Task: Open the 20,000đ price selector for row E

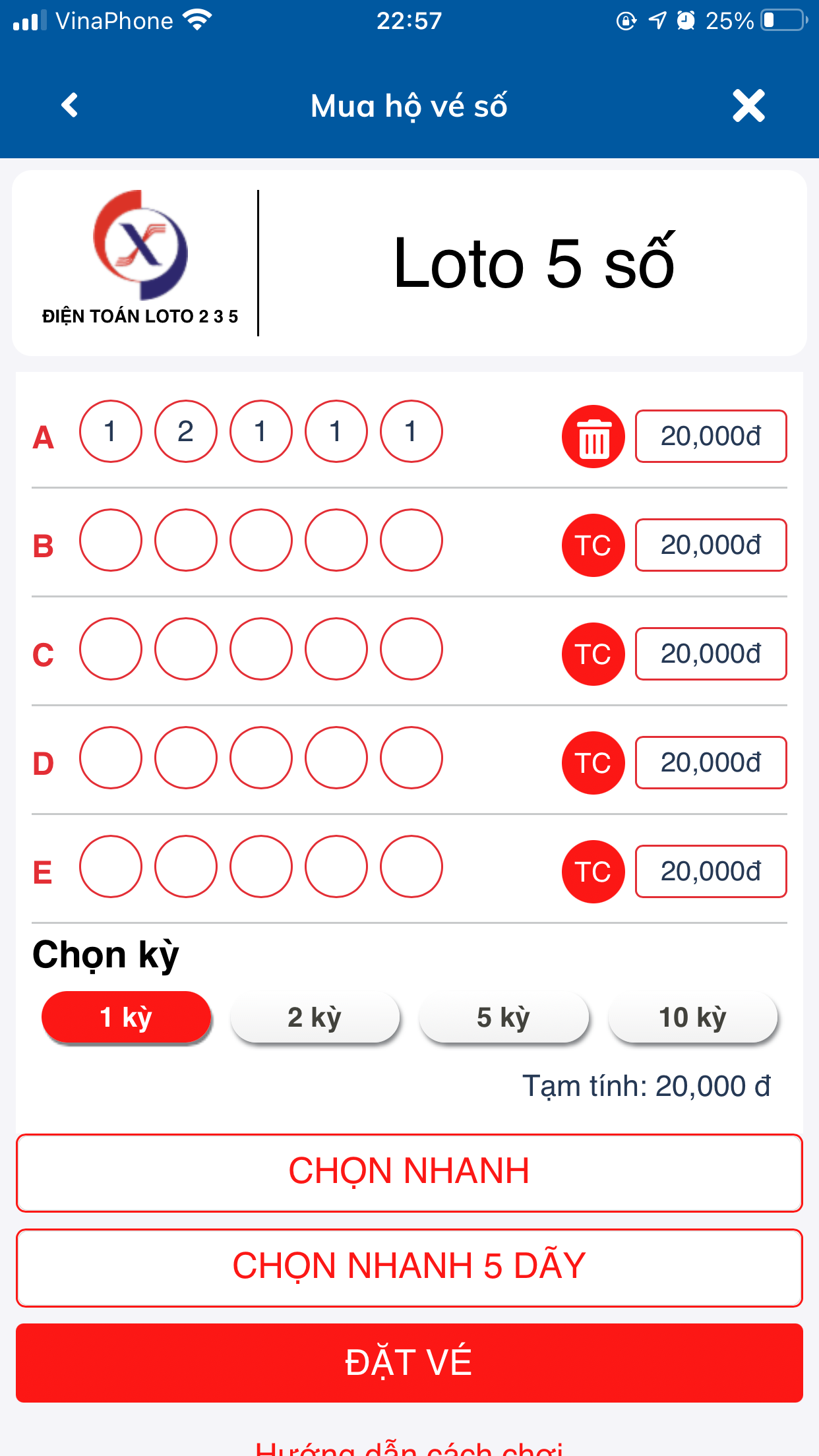Action: pyautogui.click(x=711, y=872)
